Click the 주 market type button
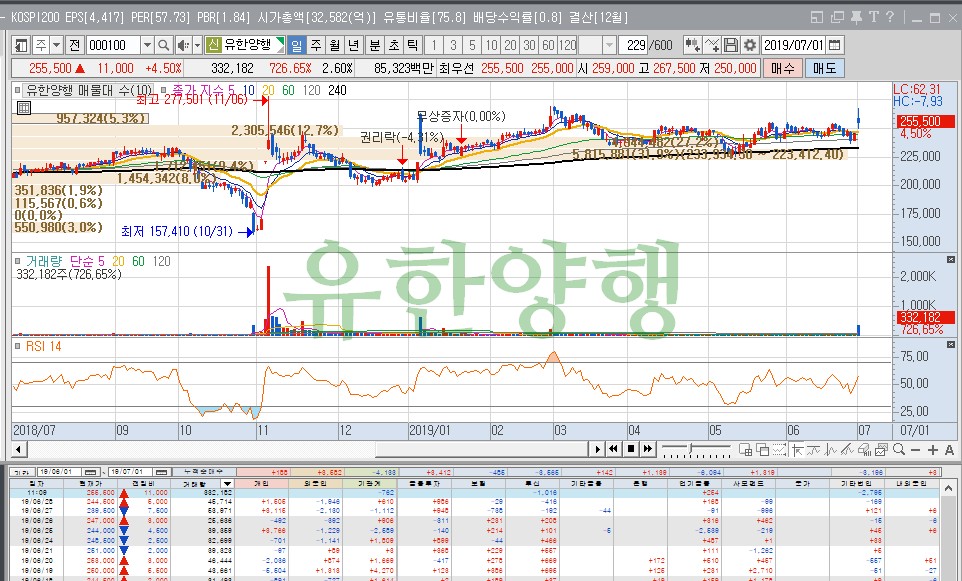 coord(40,45)
